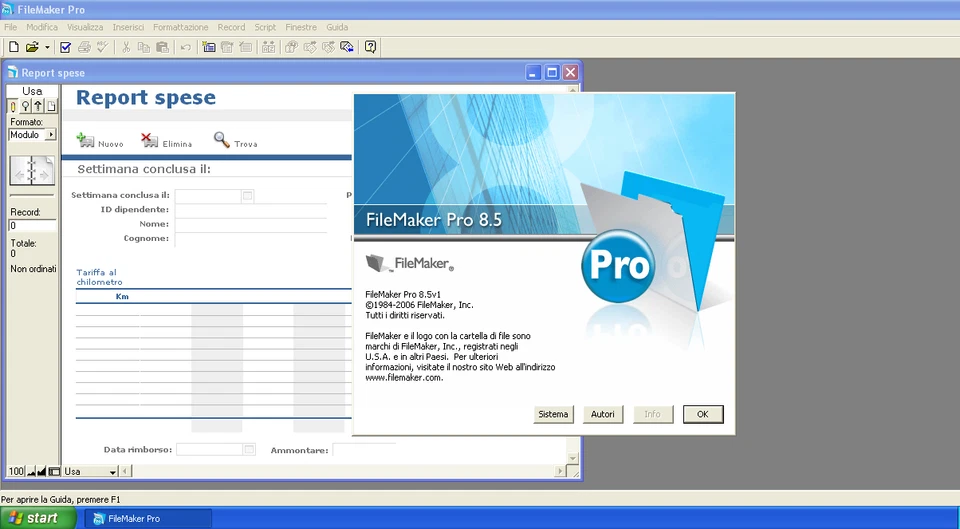Click into the Cognome field
This screenshot has height=529, width=960.
coord(251,238)
